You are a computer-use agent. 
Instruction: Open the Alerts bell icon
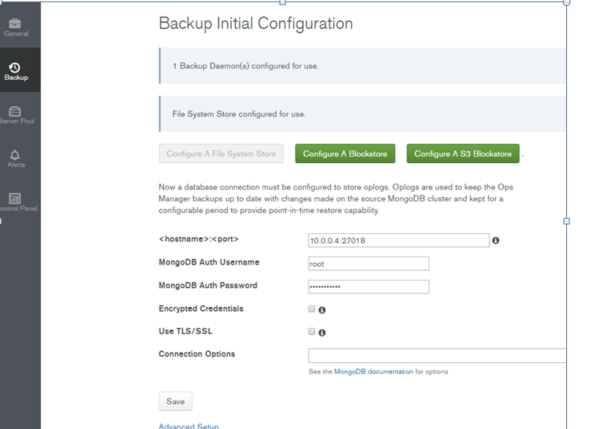pyautogui.click(x=15, y=155)
